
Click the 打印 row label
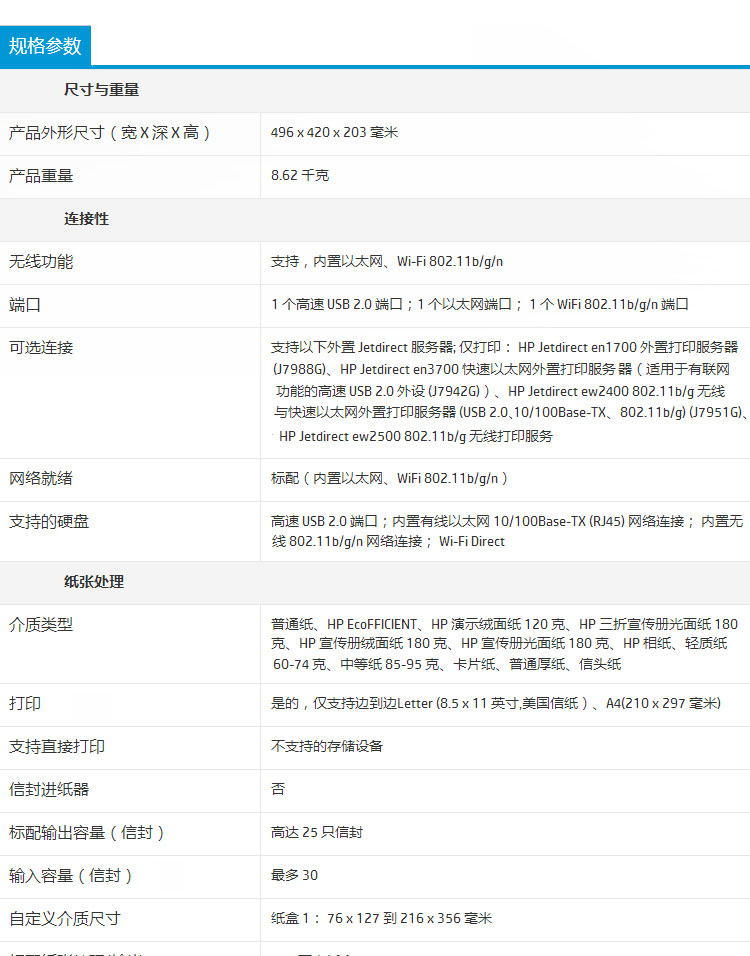pos(24,704)
